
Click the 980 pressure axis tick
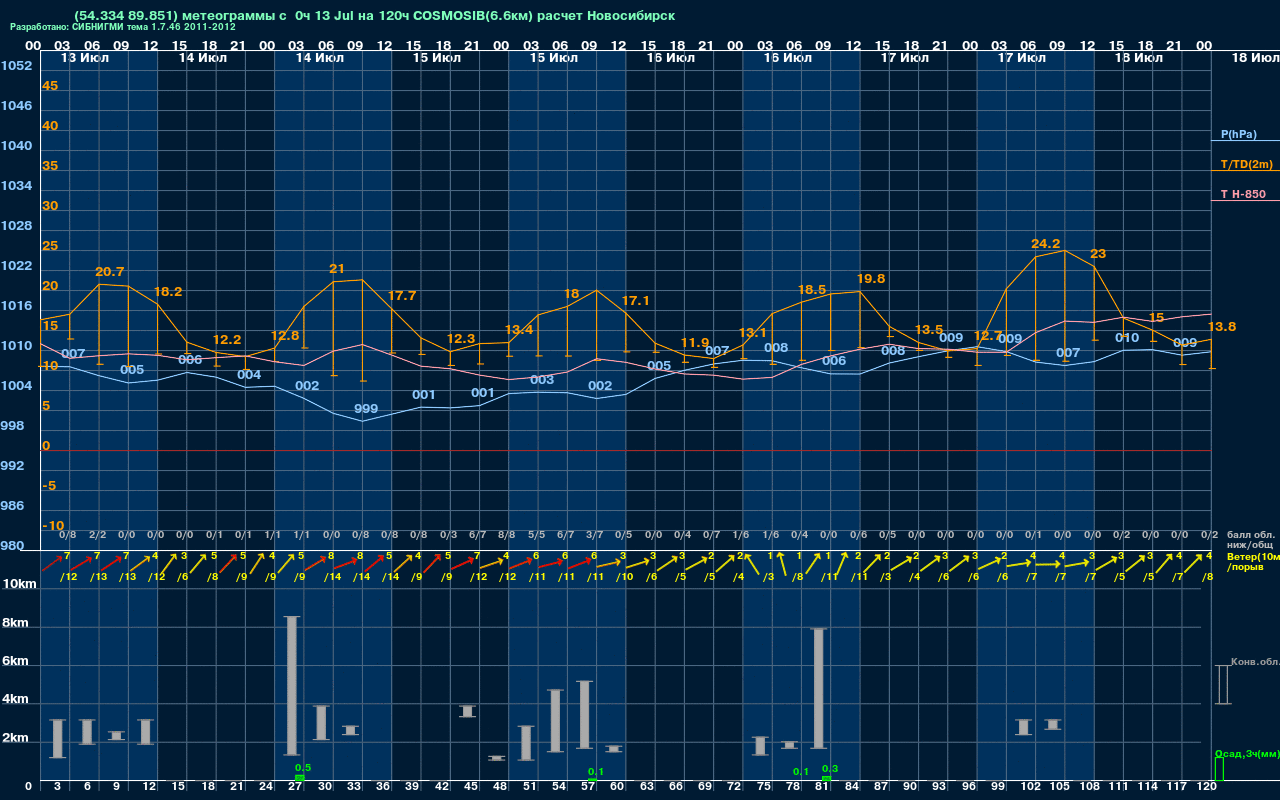(12, 546)
